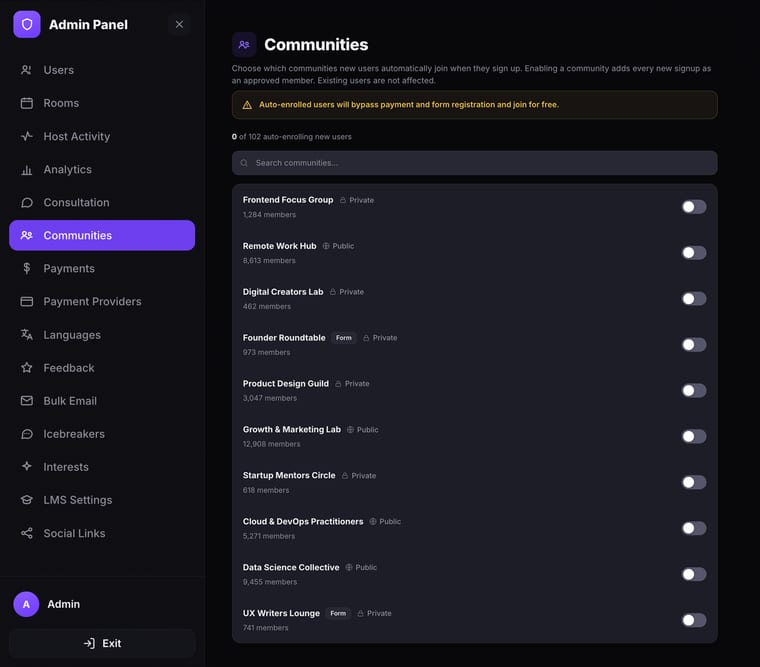The height and width of the screenshot is (667, 760).
Task: Click the Consultation chat bubble icon
Action: click(27, 202)
